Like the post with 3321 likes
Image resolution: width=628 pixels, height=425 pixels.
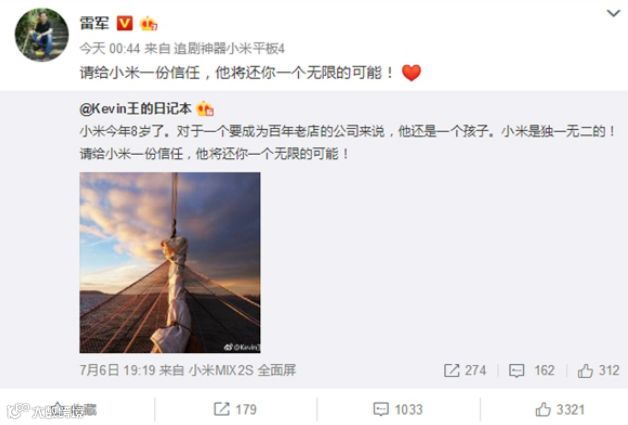[560, 409]
